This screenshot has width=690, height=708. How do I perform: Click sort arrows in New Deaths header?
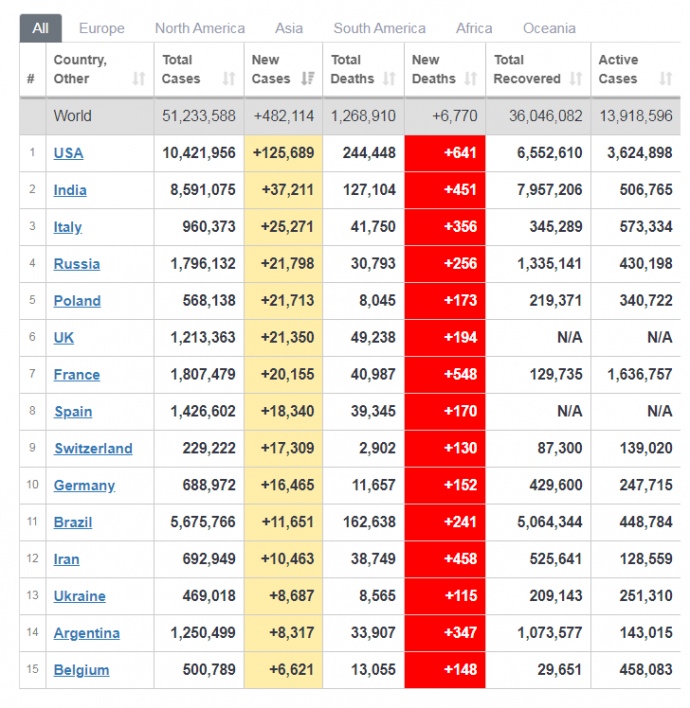click(x=471, y=78)
